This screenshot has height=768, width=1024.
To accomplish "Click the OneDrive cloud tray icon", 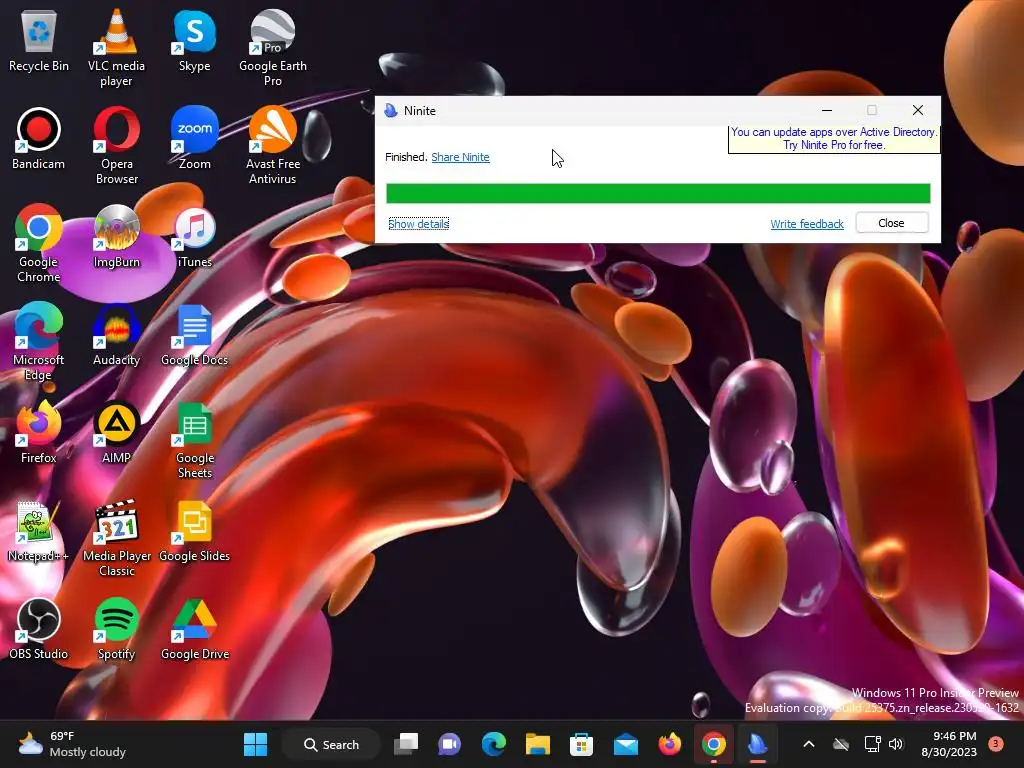I will point(841,744).
